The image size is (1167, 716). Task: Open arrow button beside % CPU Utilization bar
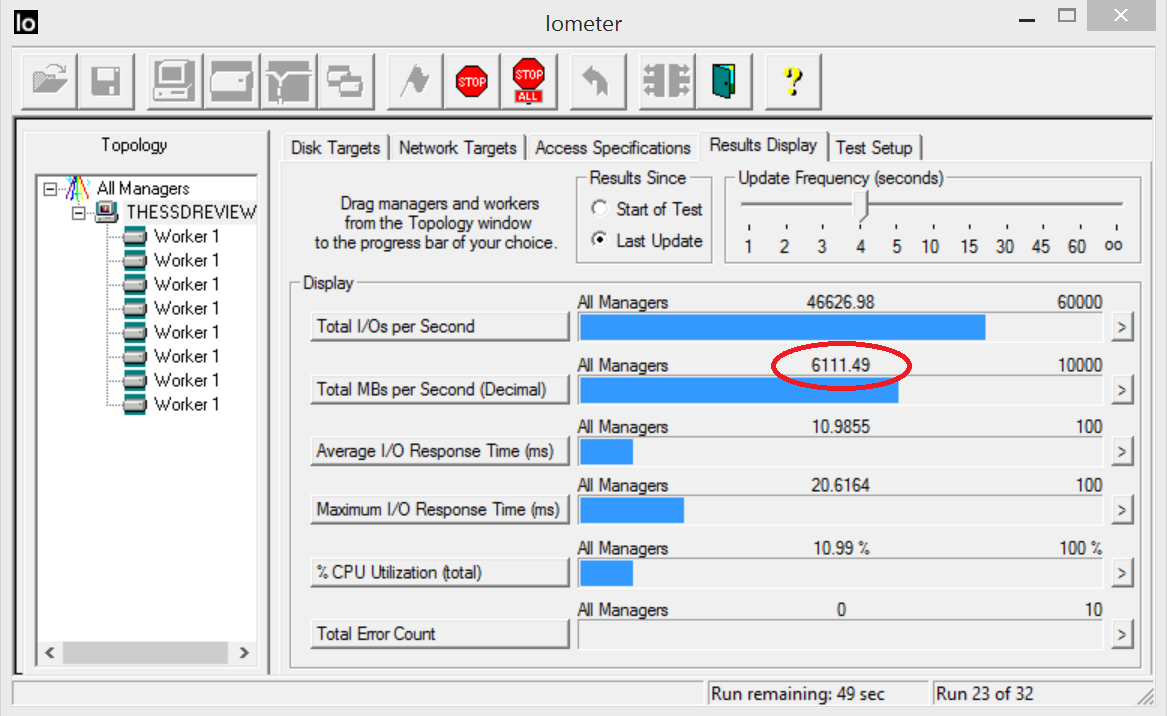click(1122, 573)
